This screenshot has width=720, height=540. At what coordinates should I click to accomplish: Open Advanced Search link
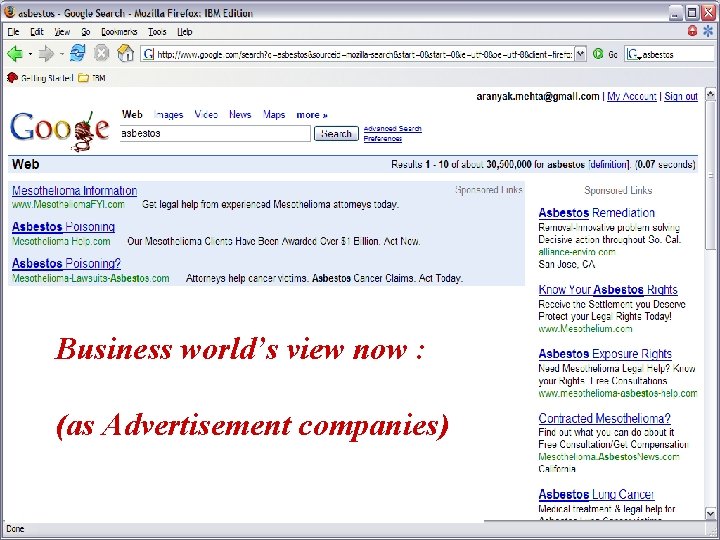[x=393, y=129]
